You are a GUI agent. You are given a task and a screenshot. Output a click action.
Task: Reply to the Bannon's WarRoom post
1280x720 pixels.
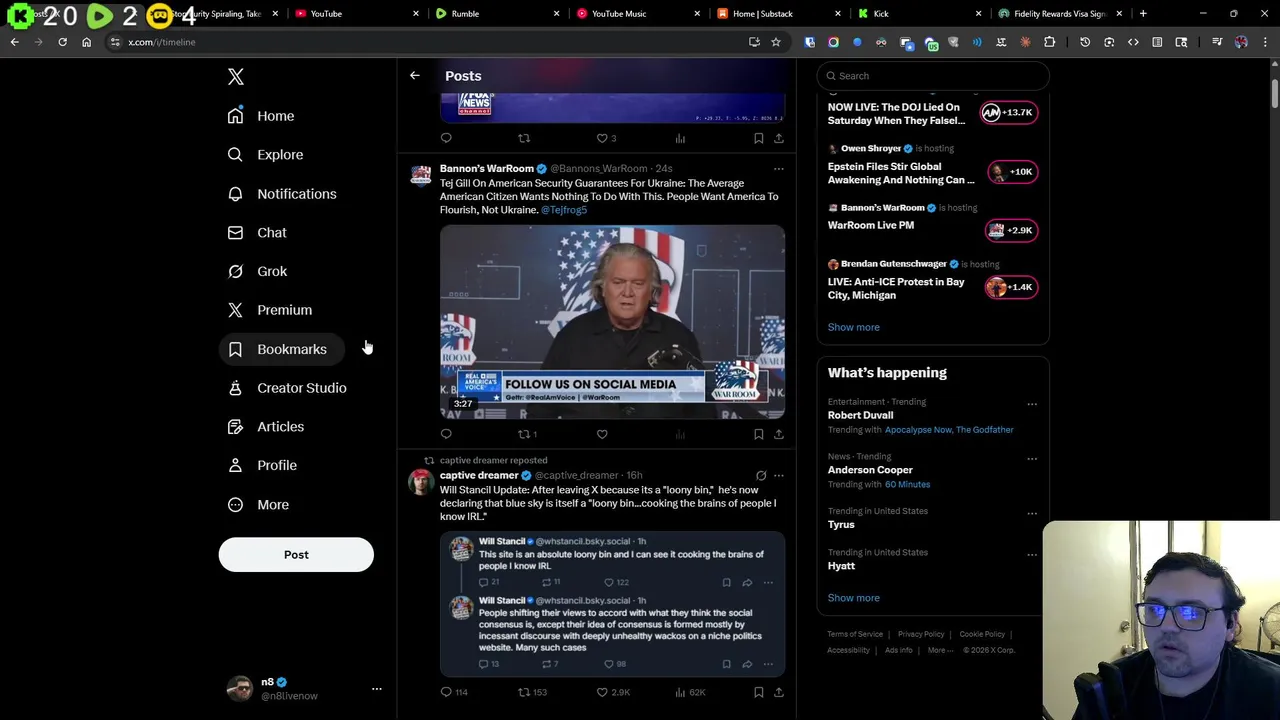[x=446, y=434]
